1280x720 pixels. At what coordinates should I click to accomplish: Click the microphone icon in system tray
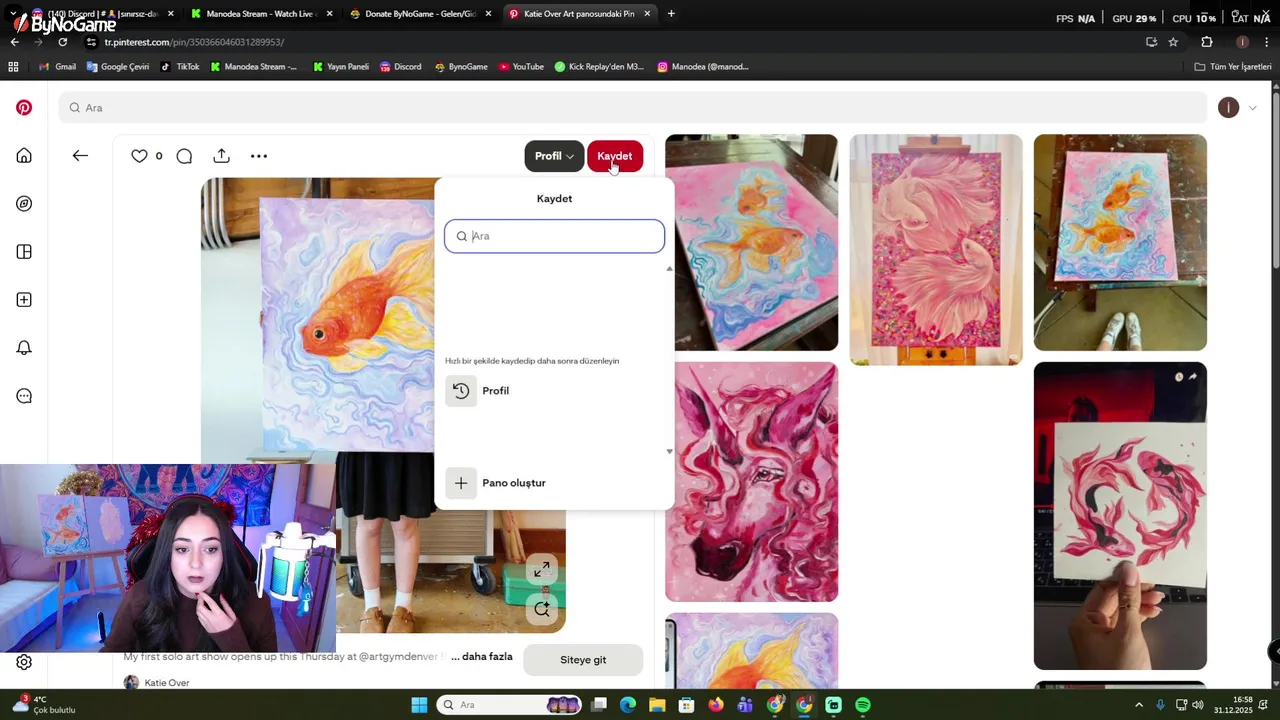click(x=1160, y=705)
